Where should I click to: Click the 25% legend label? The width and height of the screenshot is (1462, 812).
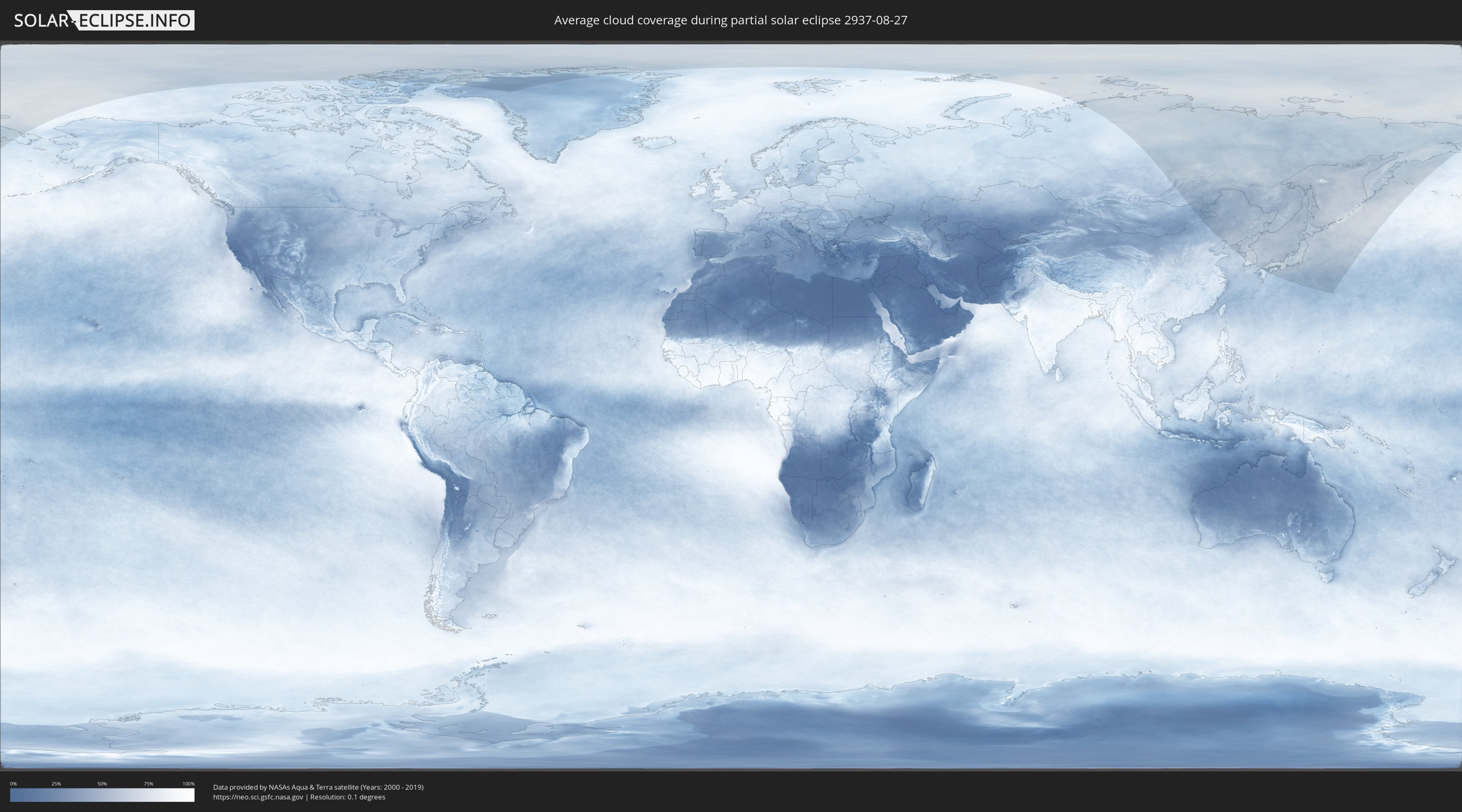(x=56, y=784)
